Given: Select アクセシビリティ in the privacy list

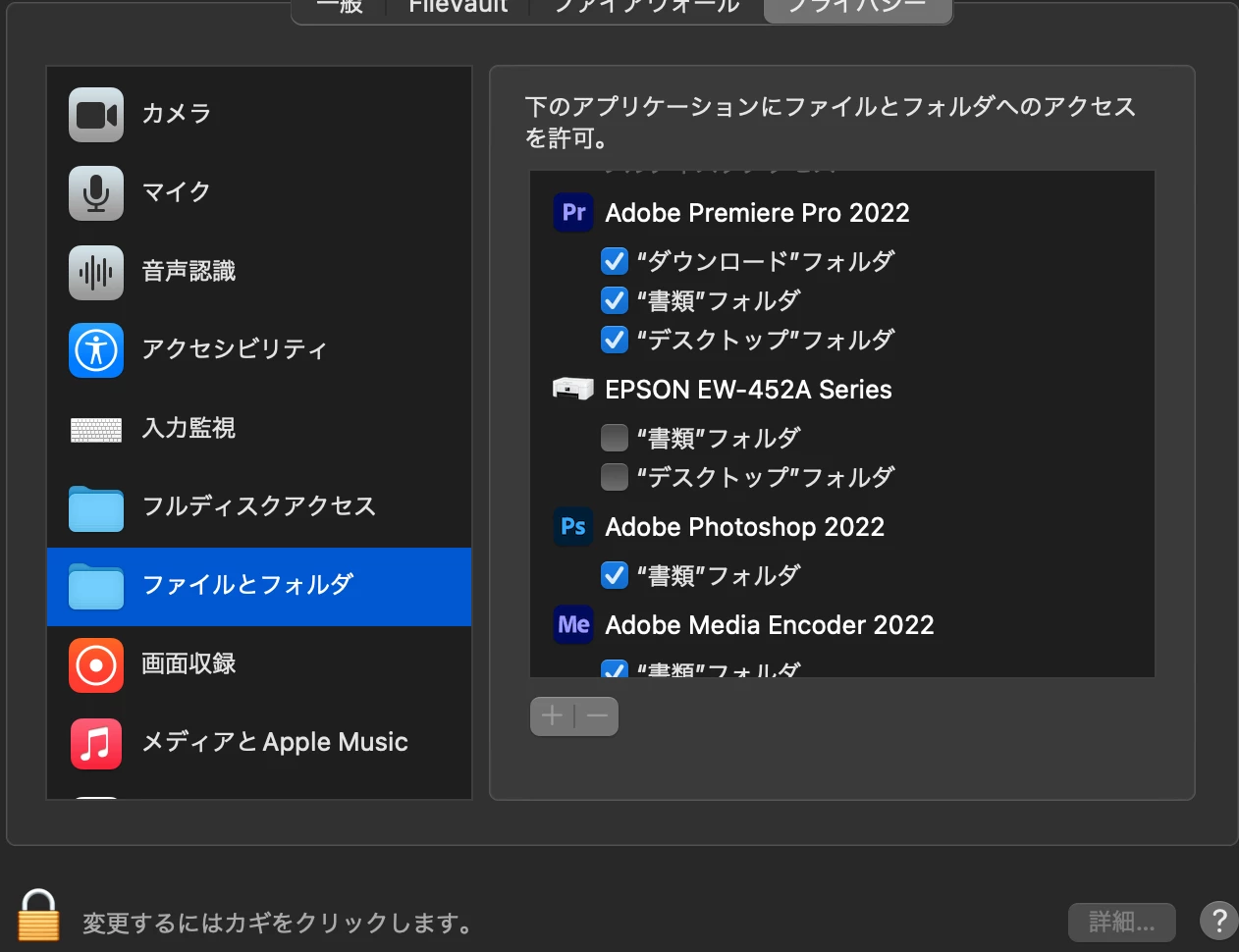Looking at the screenshot, I should pyautogui.click(x=259, y=350).
